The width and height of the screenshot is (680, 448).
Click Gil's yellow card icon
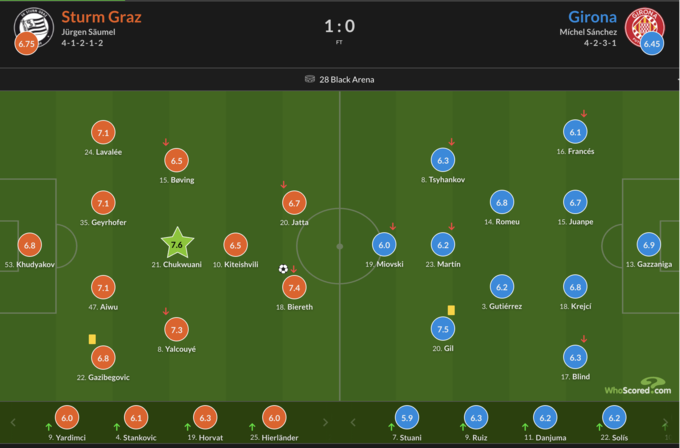pyautogui.click(x=451, y=310)
